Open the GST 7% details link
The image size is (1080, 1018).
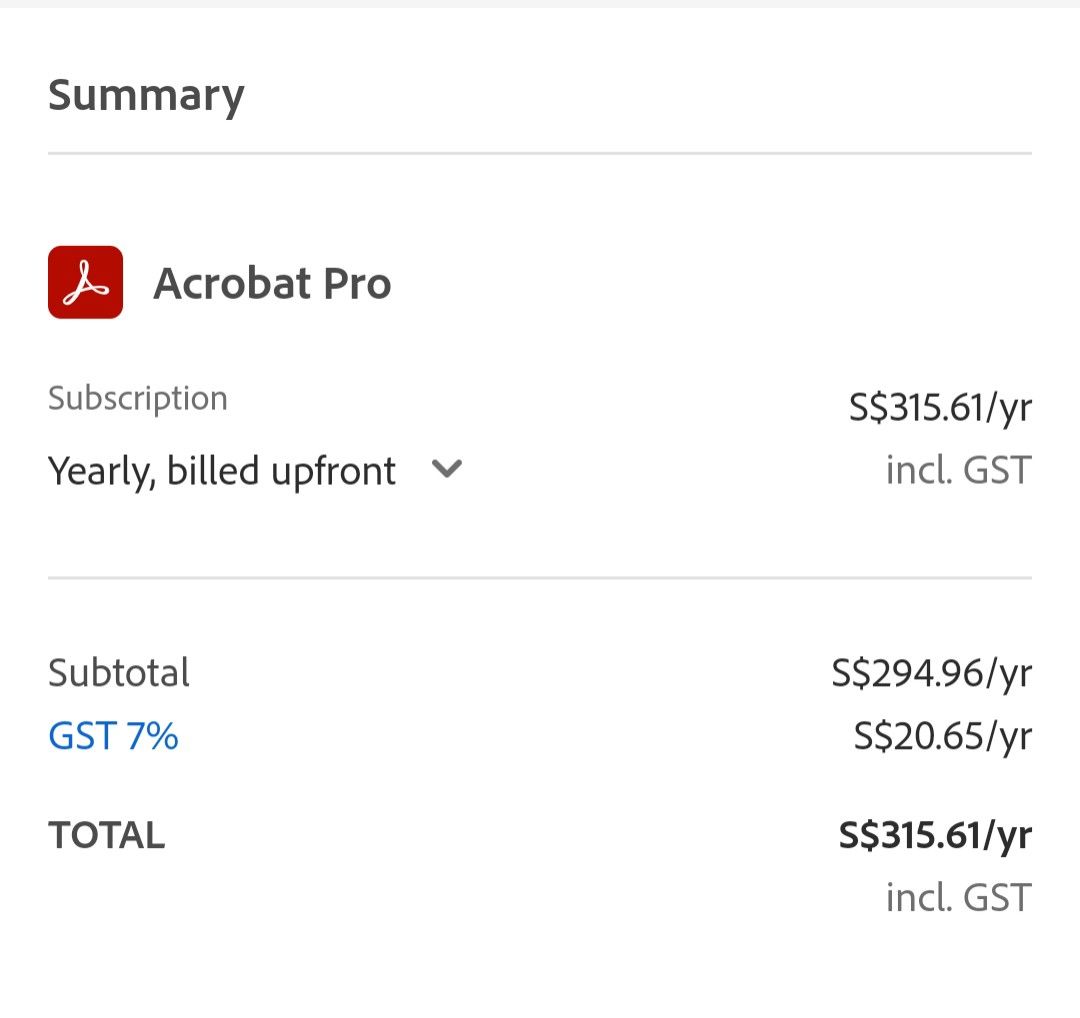113,736
